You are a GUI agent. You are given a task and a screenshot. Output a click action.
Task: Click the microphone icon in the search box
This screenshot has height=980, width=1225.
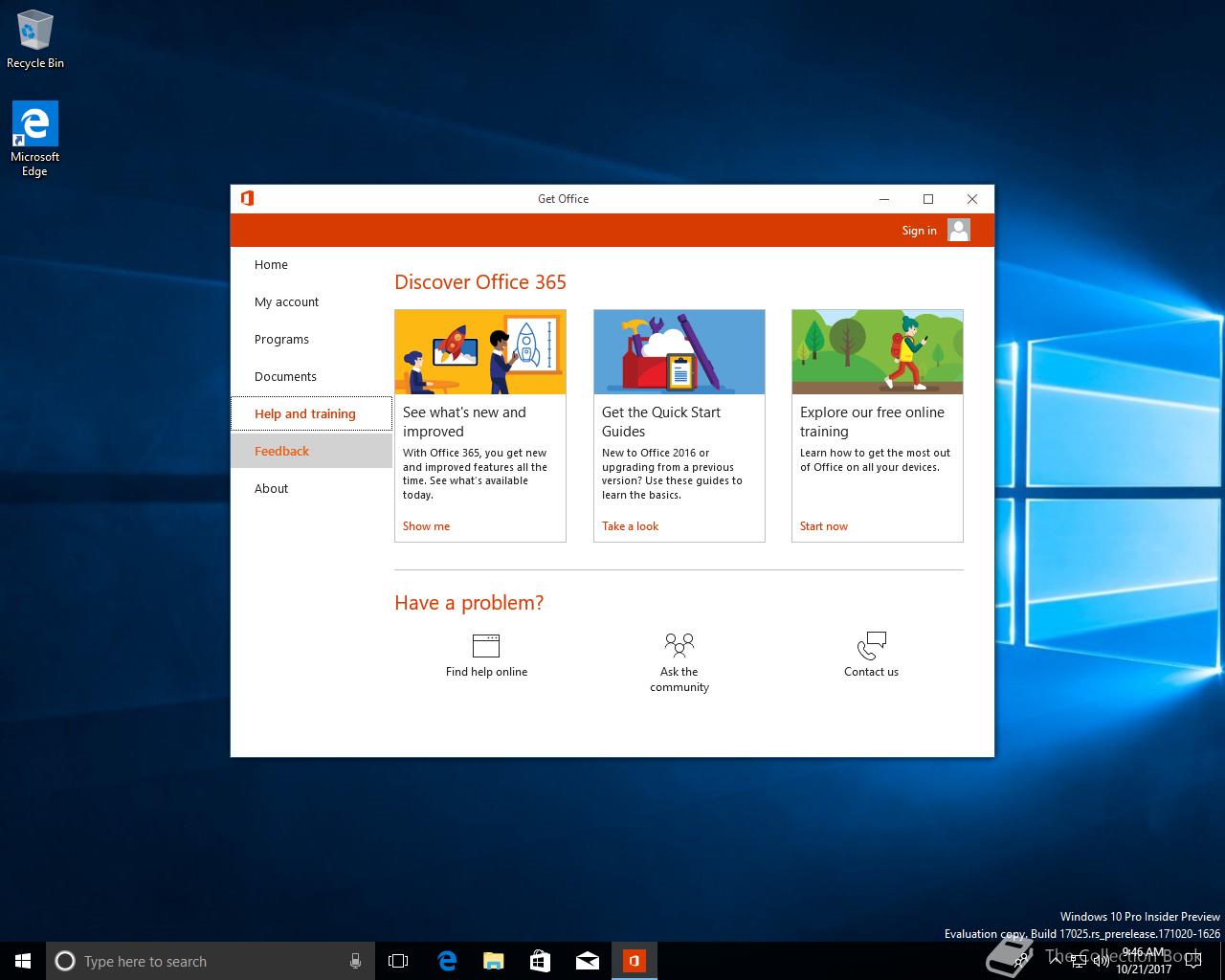(355, 961)
